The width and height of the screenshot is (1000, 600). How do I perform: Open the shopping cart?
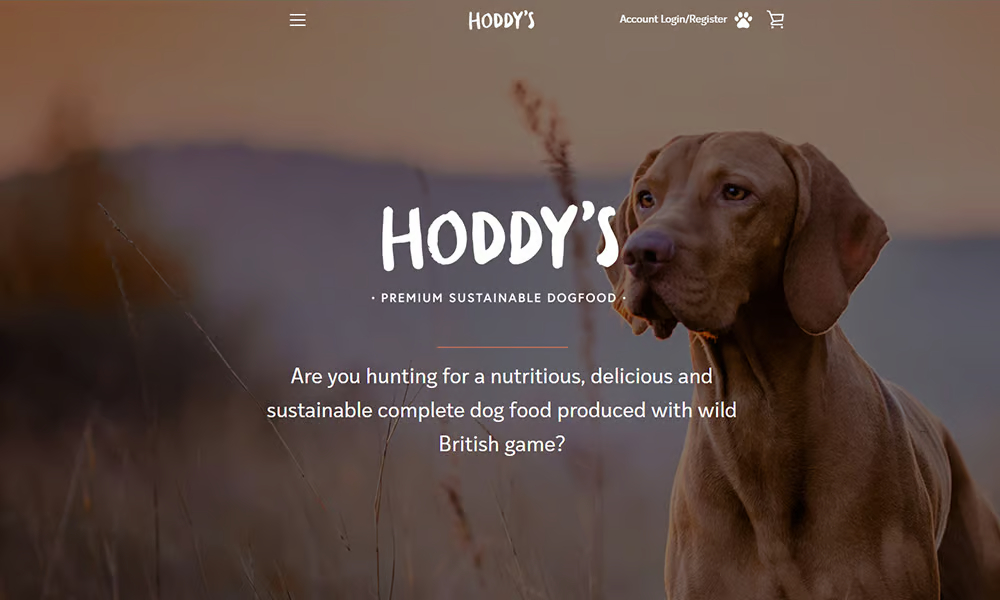[776, 20]
